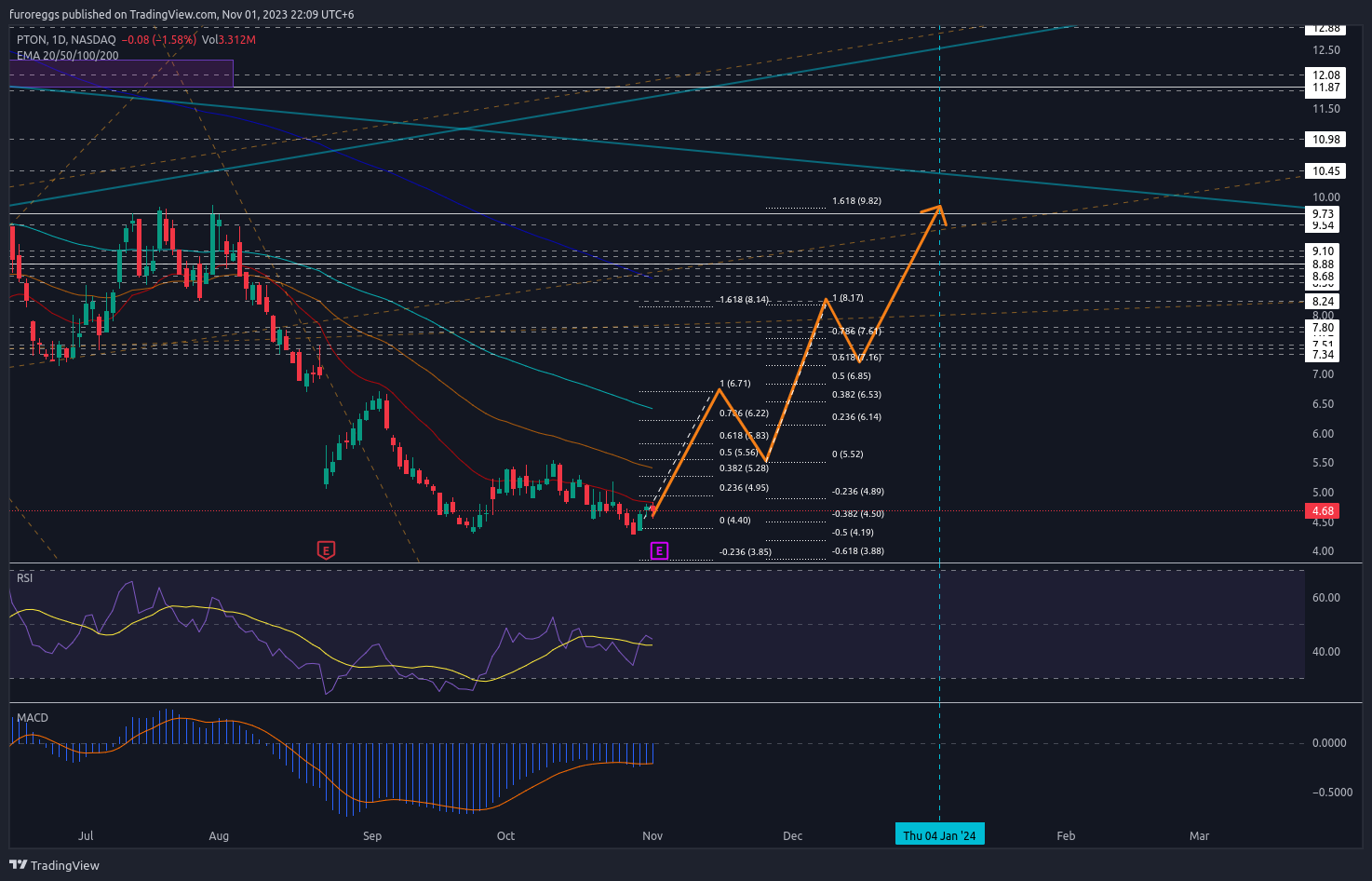Click the -0.08 (-1.58%) price change text
The width and height of the screenshot is (1372, 881).
coord(159,40)
